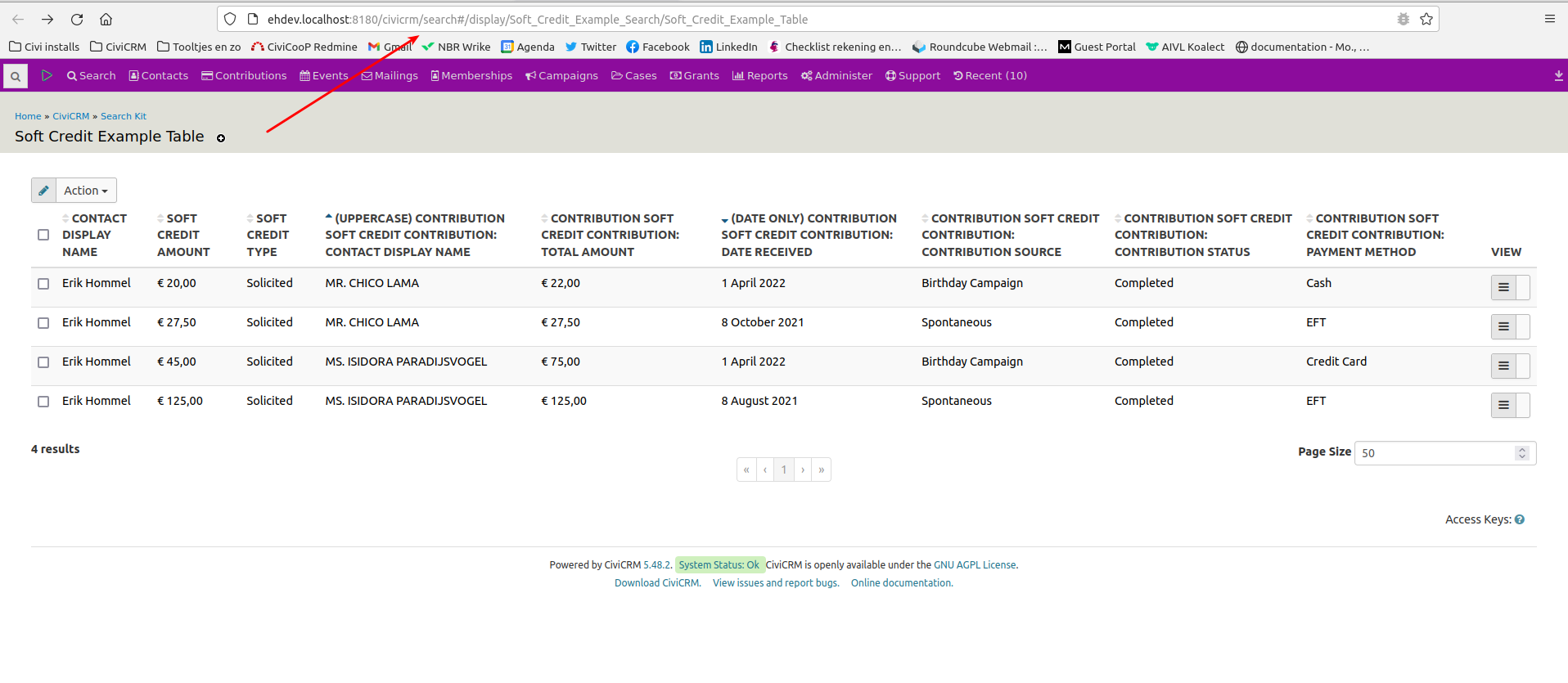Screen dimensions: 1568x683
Task: Open the GNU AGPL License link
Action: tap(975, 565)
